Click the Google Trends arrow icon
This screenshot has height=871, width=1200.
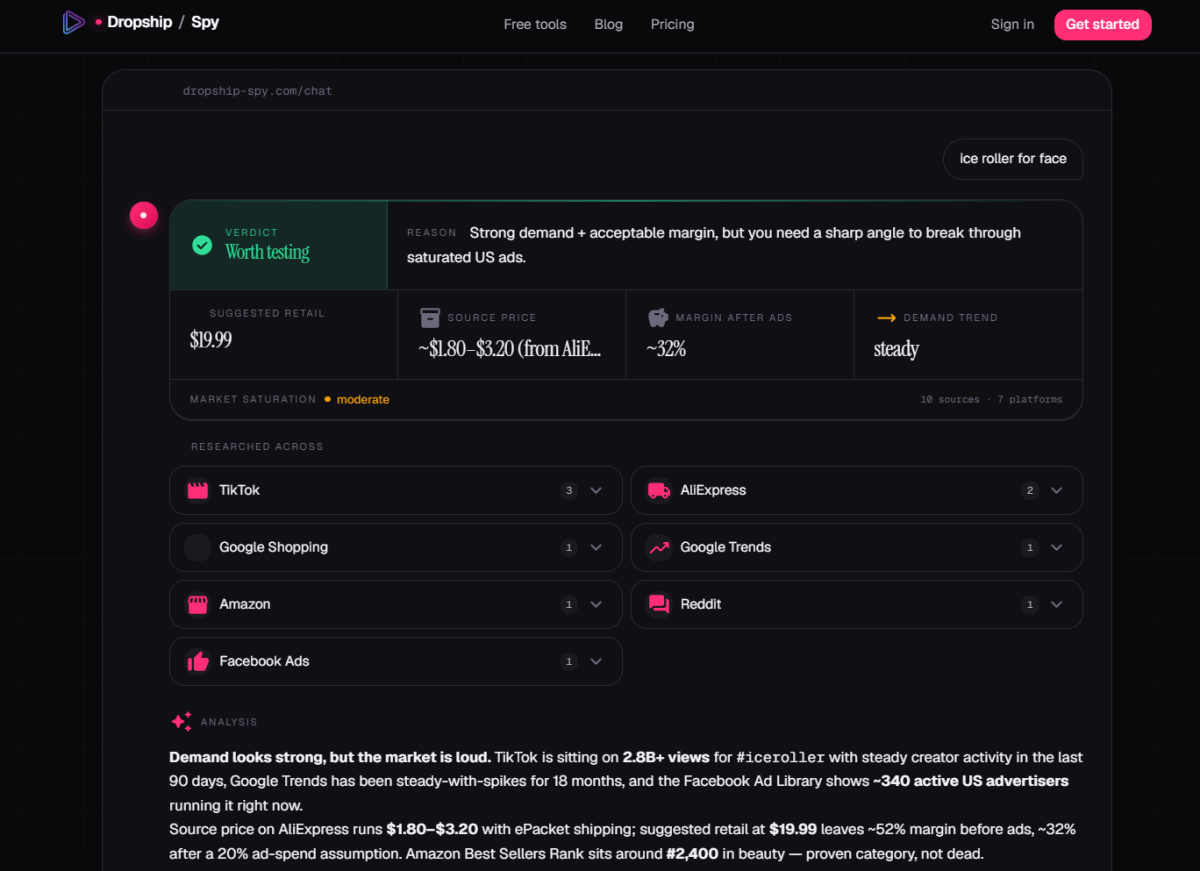pos(658,547)
